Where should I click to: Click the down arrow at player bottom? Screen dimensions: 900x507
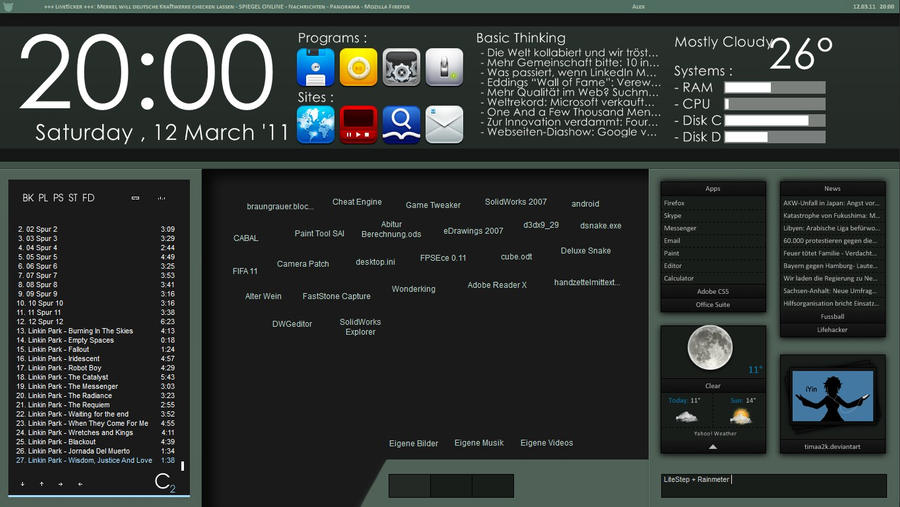(x=22, y=484)
